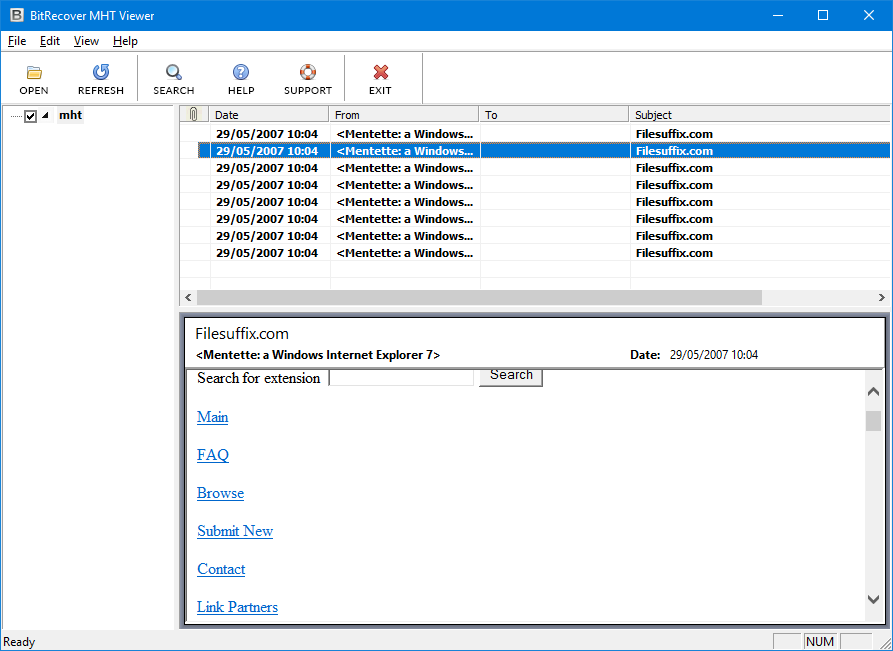Open the Submit New link
Screen dimensions: 893x651
click(x=235, y=531)
